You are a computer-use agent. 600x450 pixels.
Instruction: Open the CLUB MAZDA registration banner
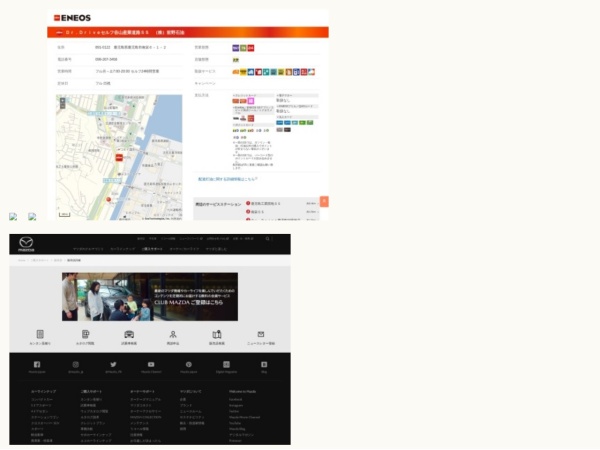150,297
